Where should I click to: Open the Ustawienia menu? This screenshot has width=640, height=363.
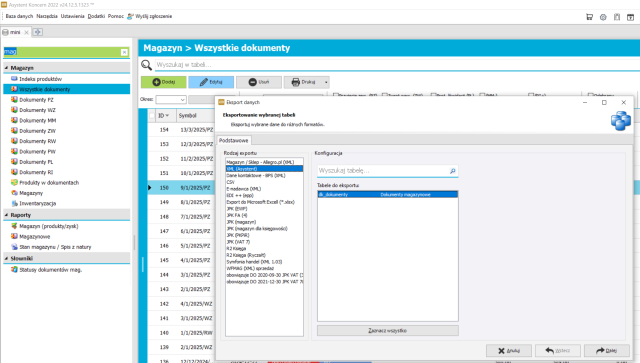point(73,16)
